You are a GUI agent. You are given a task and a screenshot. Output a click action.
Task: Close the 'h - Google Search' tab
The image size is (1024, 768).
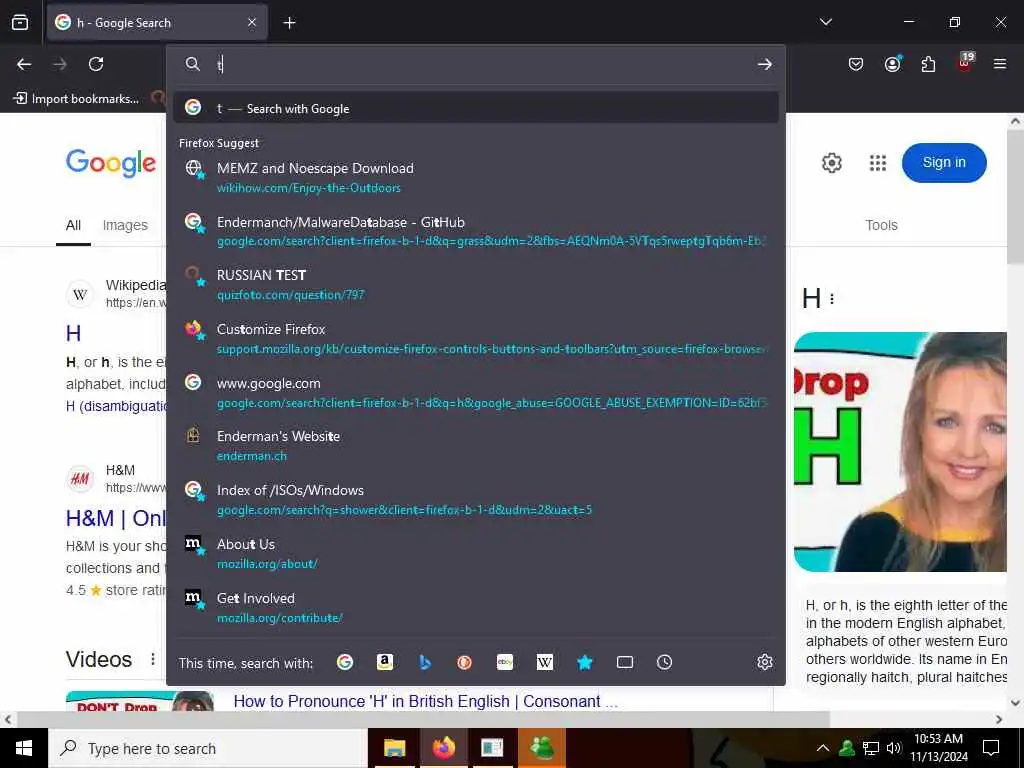(x=252, y=23)
